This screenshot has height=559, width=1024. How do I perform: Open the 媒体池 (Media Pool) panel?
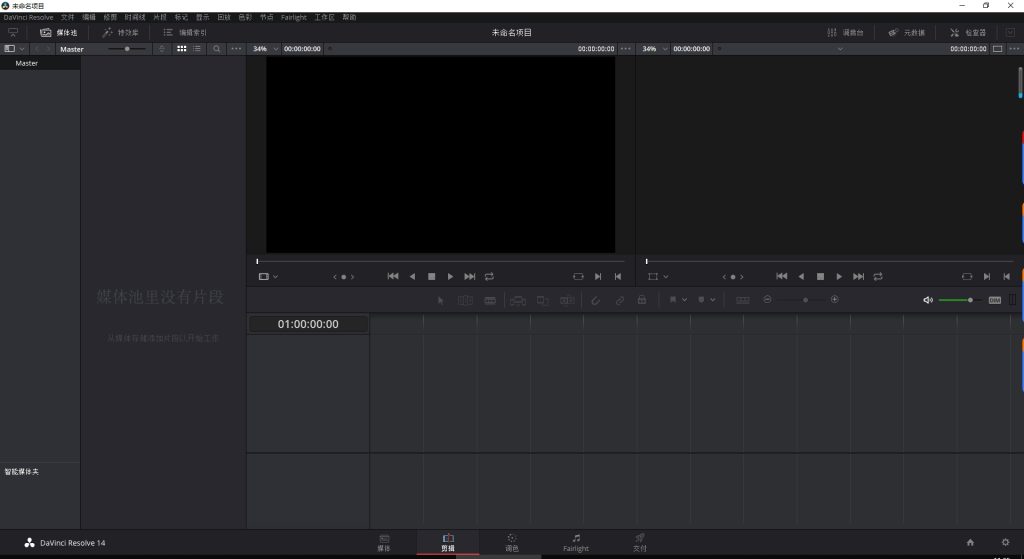(x=58, y=32)
